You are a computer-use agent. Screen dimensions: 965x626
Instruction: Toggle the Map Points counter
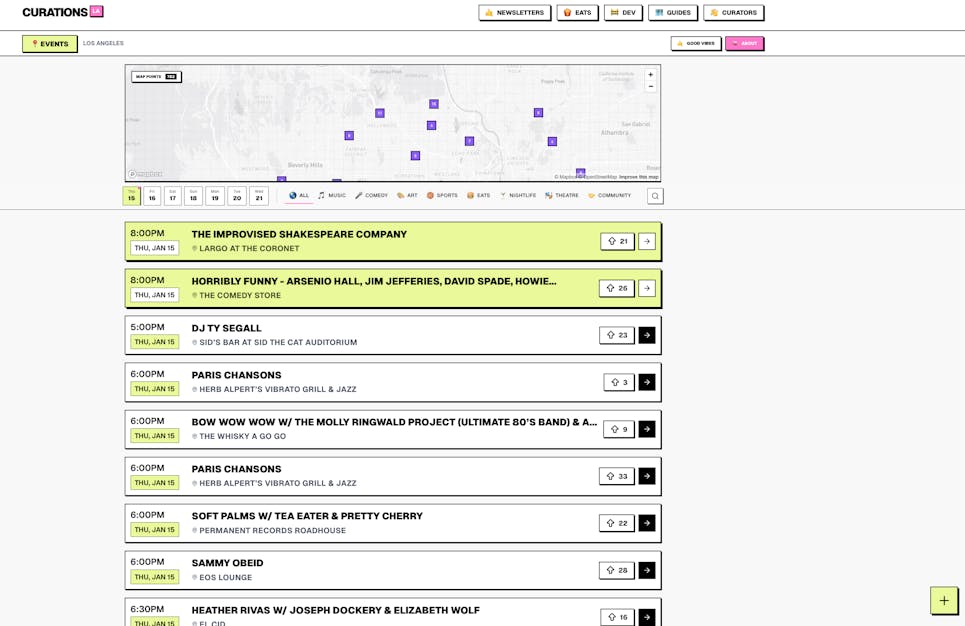[156, 76]
